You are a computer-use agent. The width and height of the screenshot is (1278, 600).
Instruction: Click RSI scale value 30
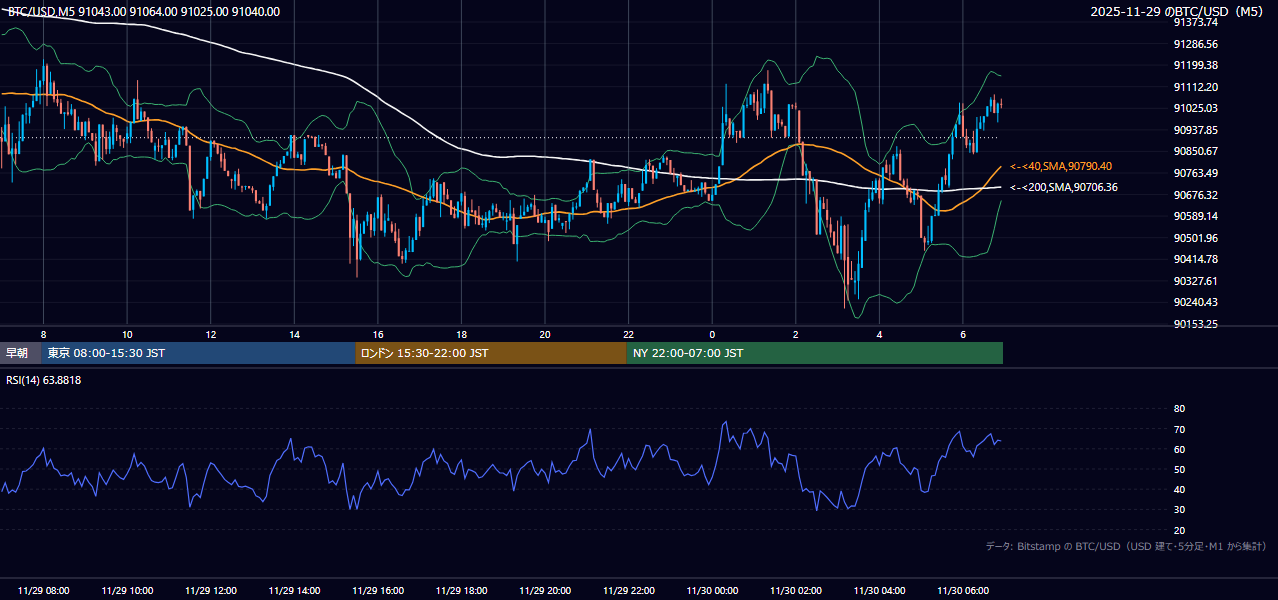(1179, 510)
